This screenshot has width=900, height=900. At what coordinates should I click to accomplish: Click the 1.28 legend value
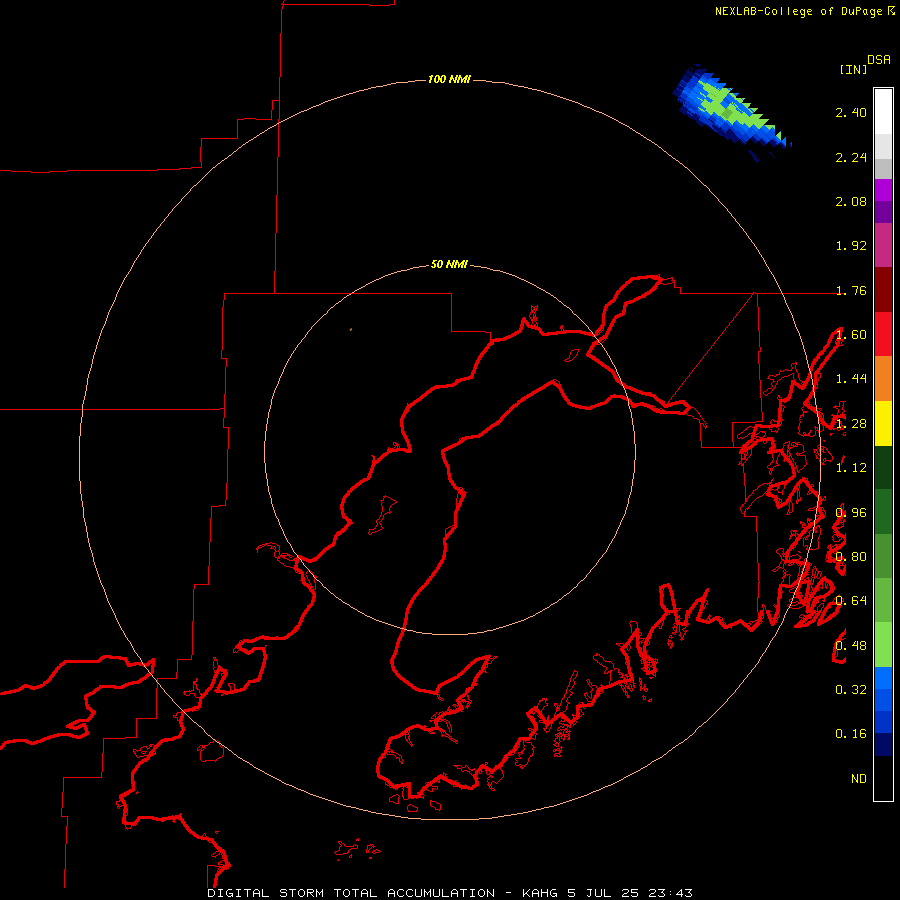point(851,424)
